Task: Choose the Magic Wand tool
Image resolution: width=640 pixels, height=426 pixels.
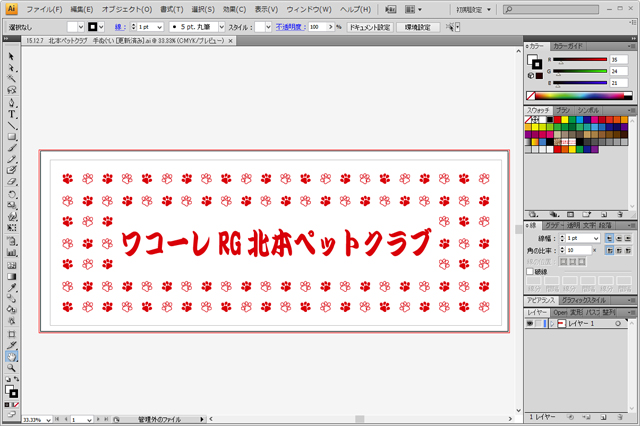Action: tap(11, 78)
